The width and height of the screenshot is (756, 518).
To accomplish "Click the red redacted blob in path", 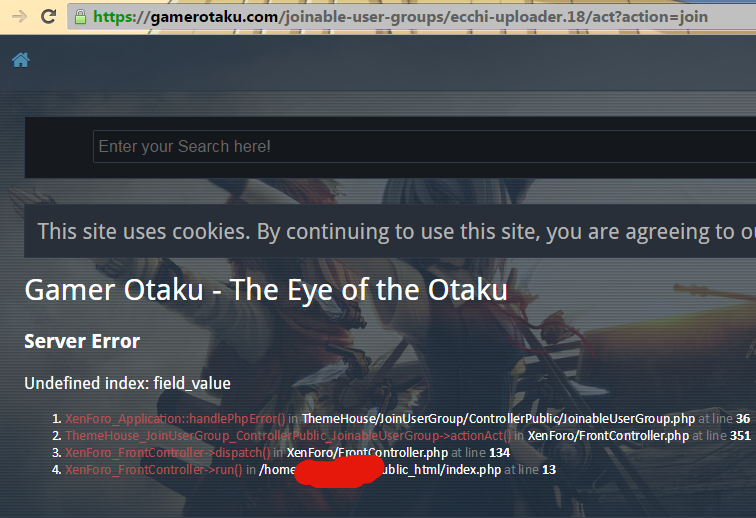I will click(338, 470).
